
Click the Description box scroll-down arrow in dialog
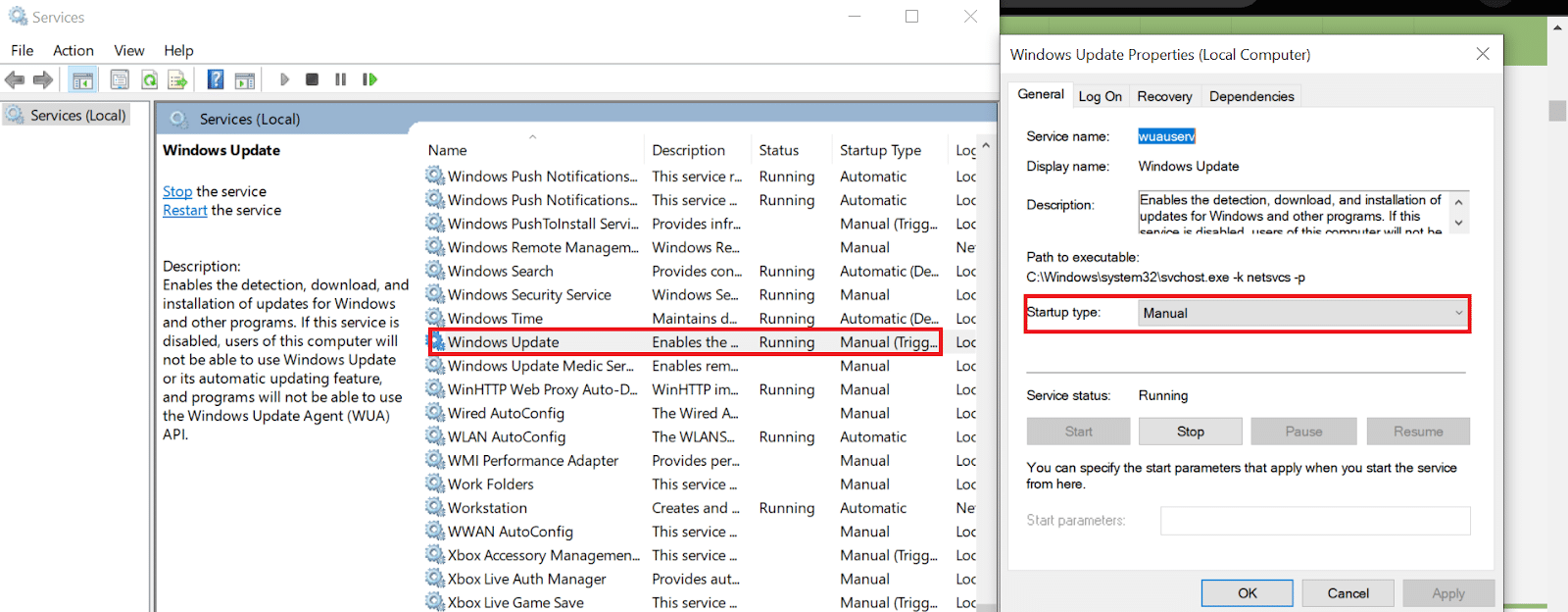(1458, 224)
